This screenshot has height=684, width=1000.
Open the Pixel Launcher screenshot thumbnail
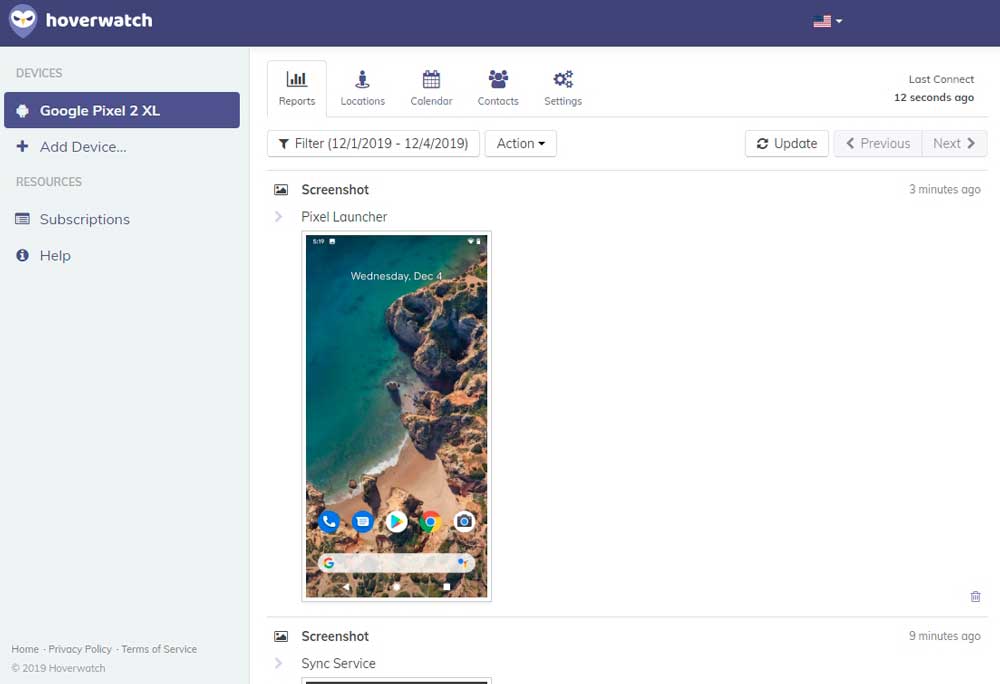click(397, 416)
